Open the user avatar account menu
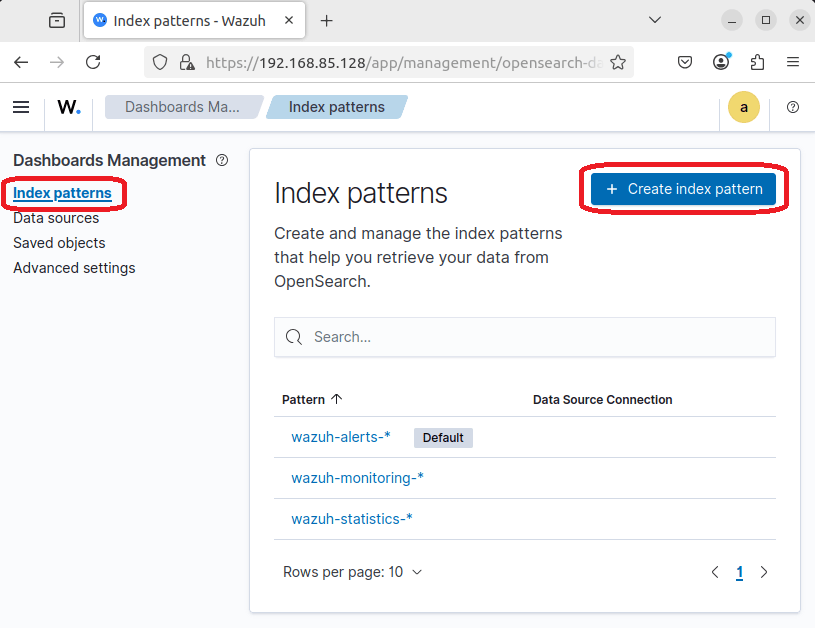Viewport: 815px width, 628px height. [743, 107]
